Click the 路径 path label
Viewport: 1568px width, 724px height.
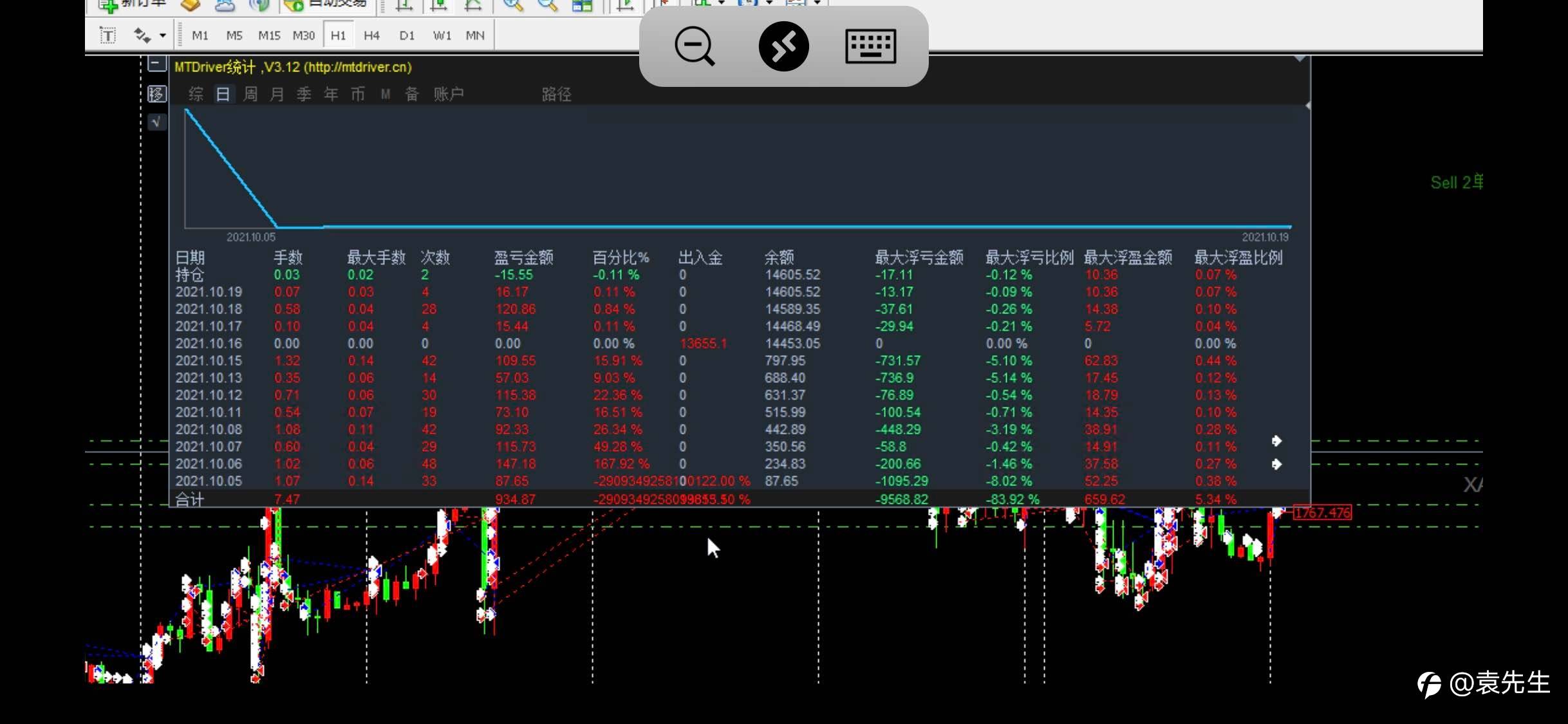point(556,95)
